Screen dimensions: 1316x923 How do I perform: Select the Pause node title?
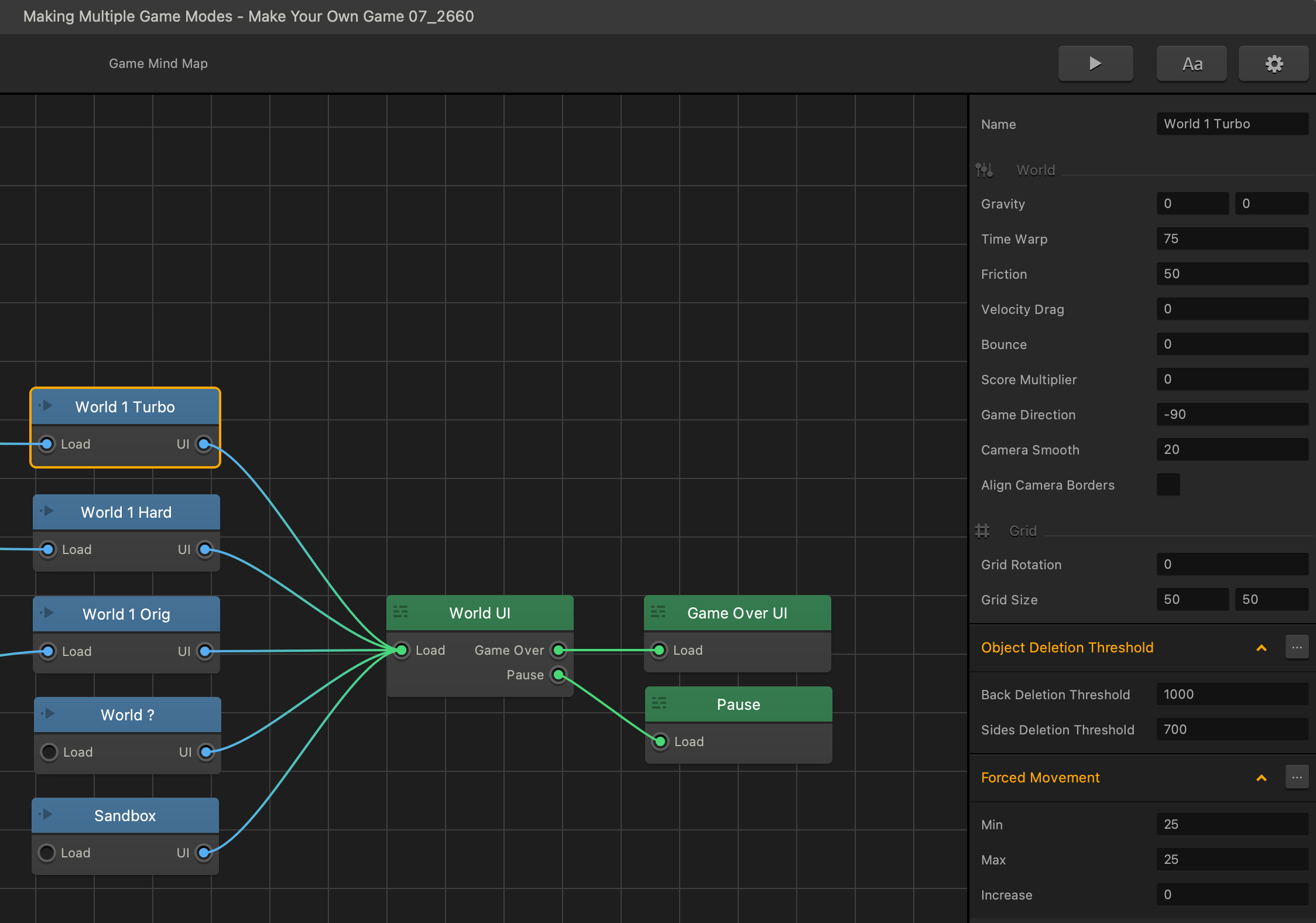(739, 705)
